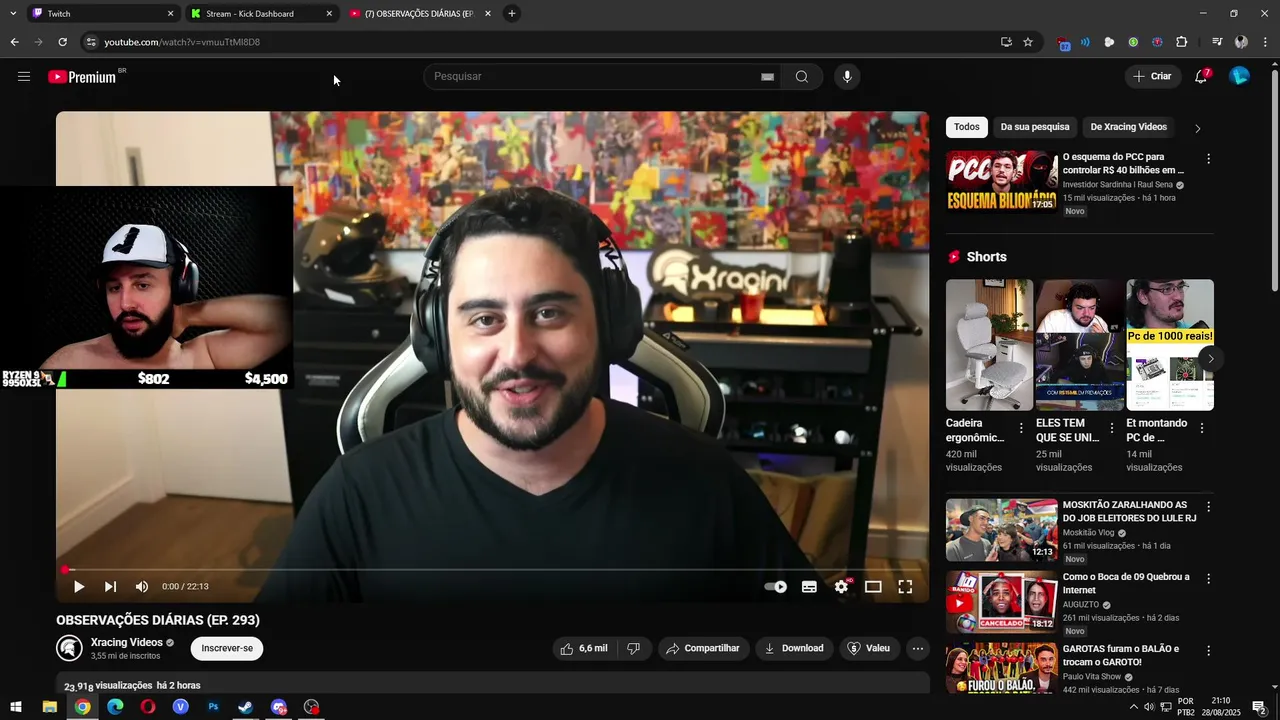Dislike the video
Image resolution: width=1280 pixels, height=720 pixels.
[x=633, y=648]
